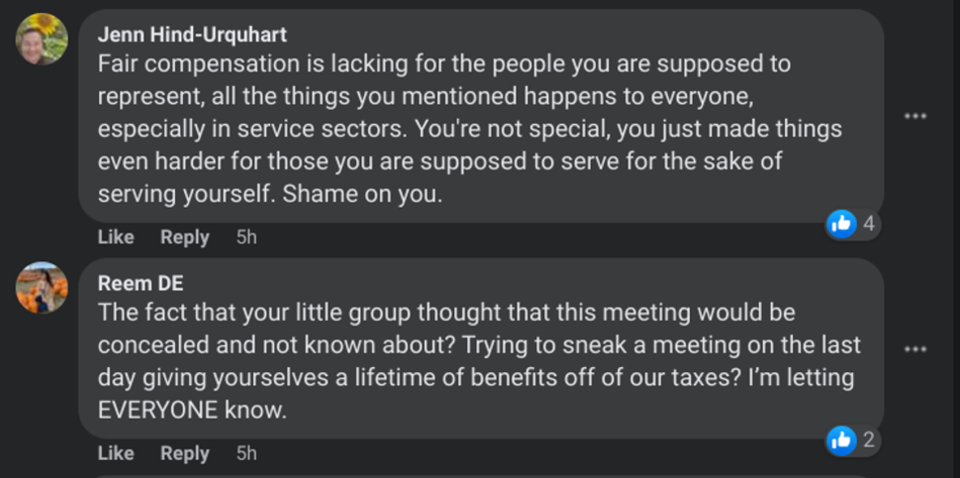
Task: Open 5h timestamp of Reem DE's comment
Action: [247, 454]
